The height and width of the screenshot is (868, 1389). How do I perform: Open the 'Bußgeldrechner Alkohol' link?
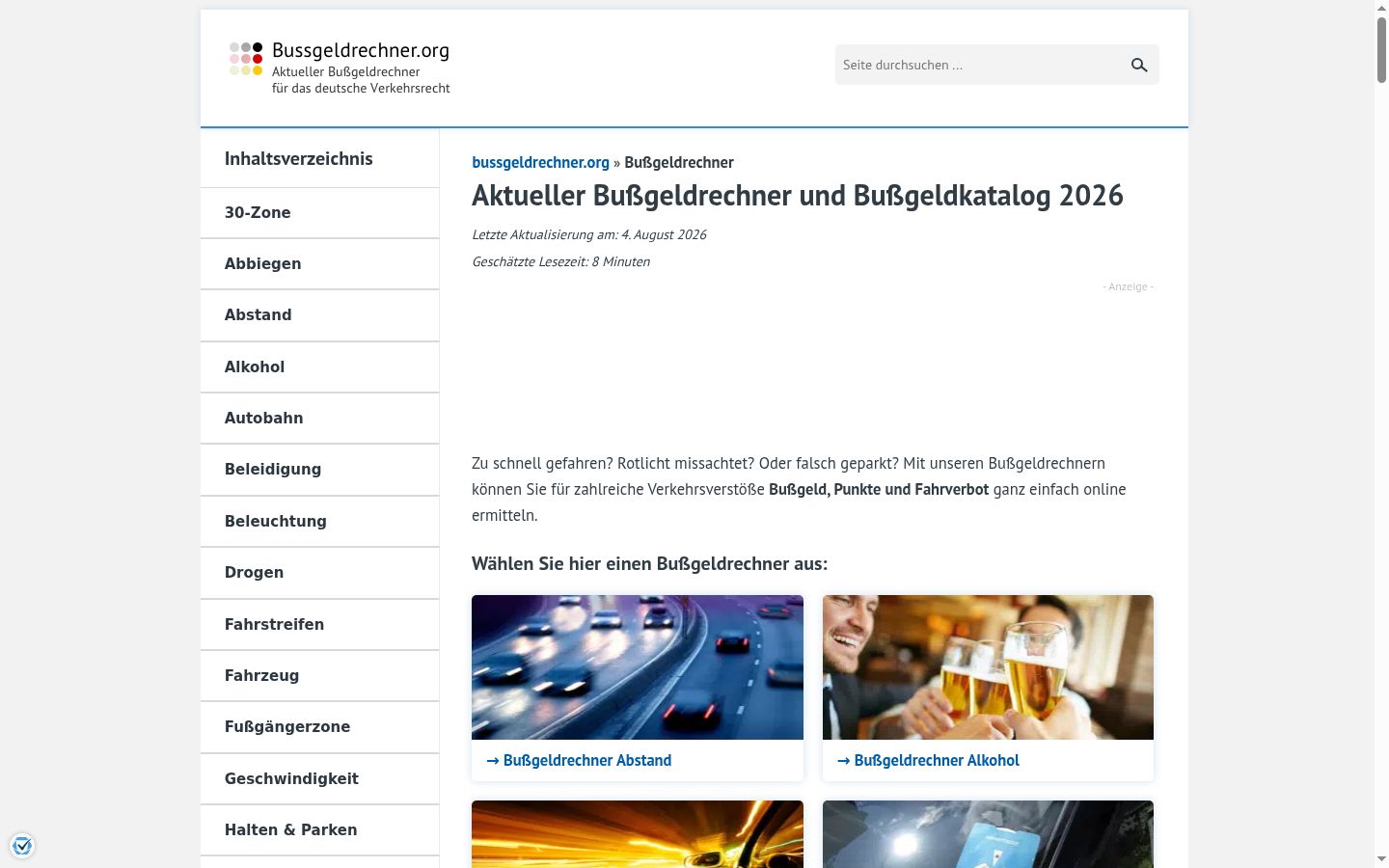point(928,760)
